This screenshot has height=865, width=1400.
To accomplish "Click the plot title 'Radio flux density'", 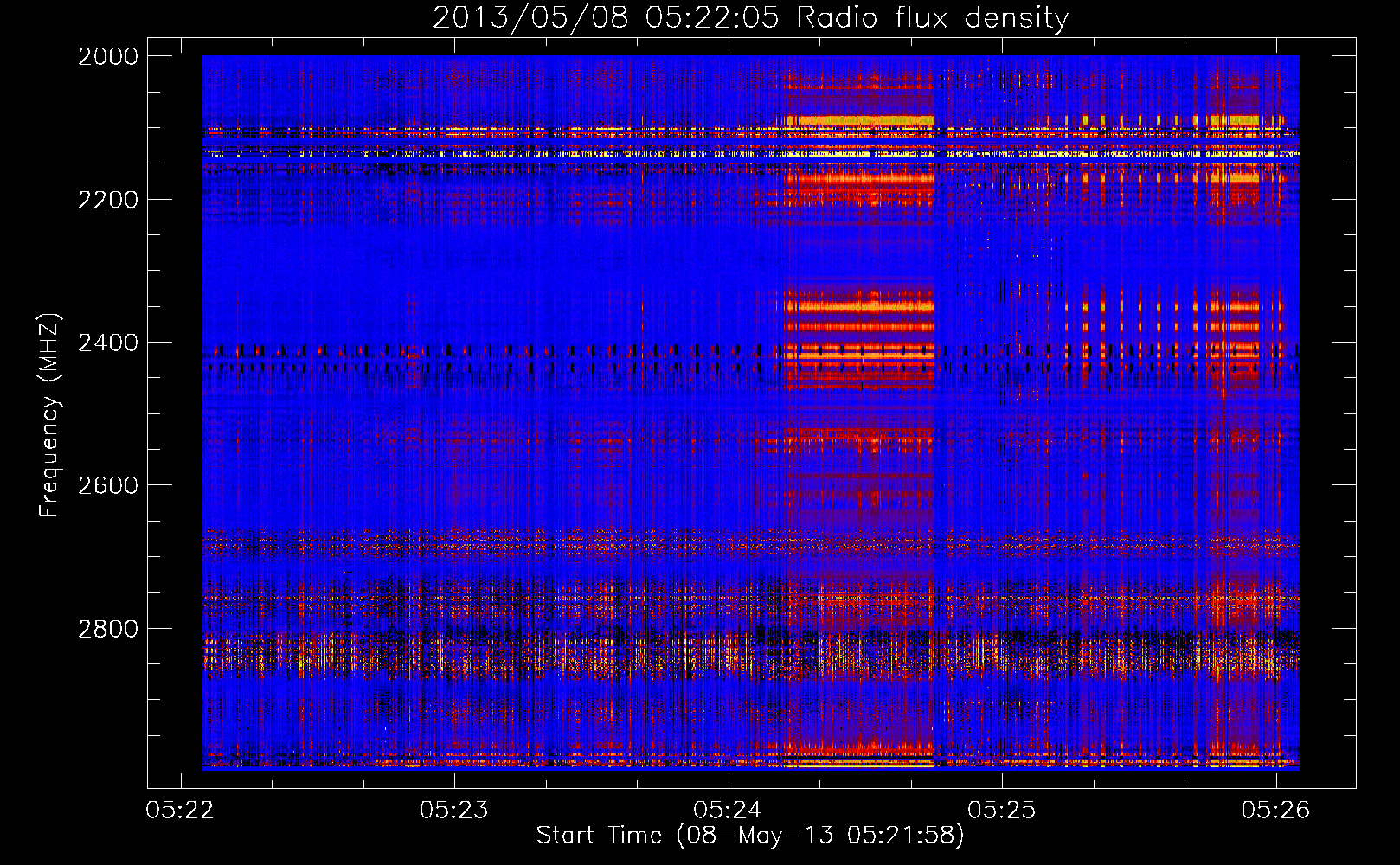I will point(933,18).
